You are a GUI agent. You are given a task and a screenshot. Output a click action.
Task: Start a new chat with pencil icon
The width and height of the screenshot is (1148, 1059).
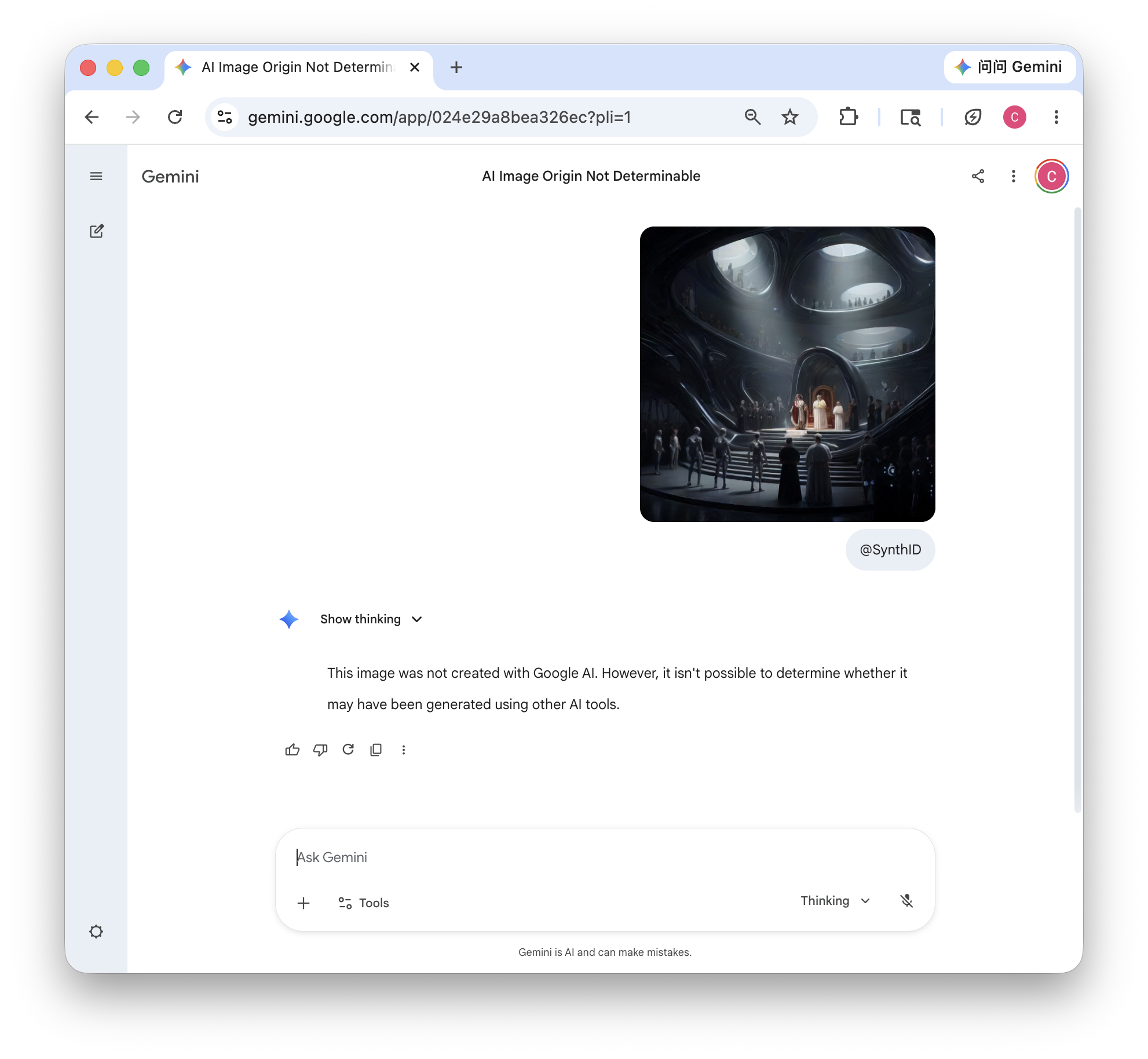tap(97, 231)
